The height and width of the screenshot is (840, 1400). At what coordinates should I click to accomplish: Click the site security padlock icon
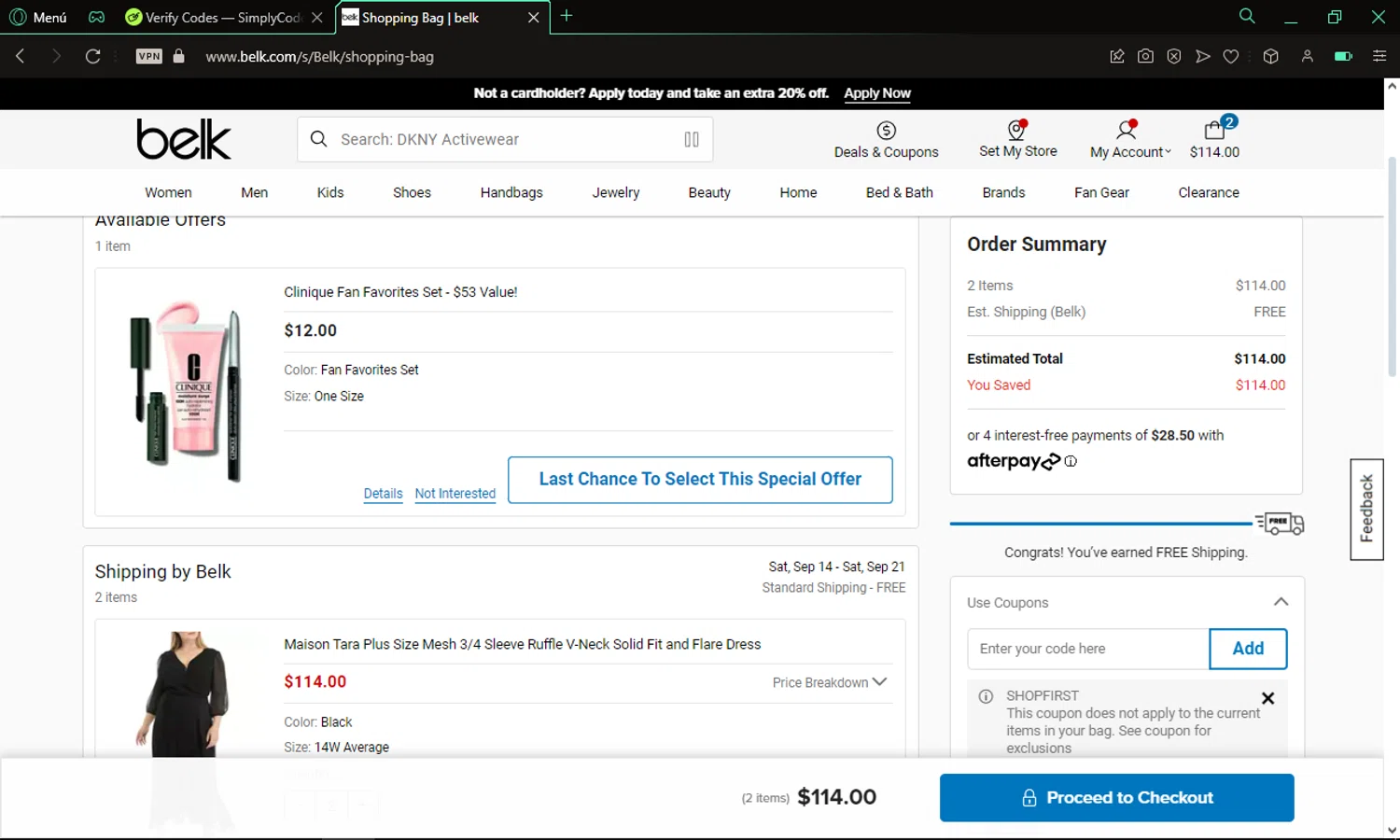tap(179, 56)
